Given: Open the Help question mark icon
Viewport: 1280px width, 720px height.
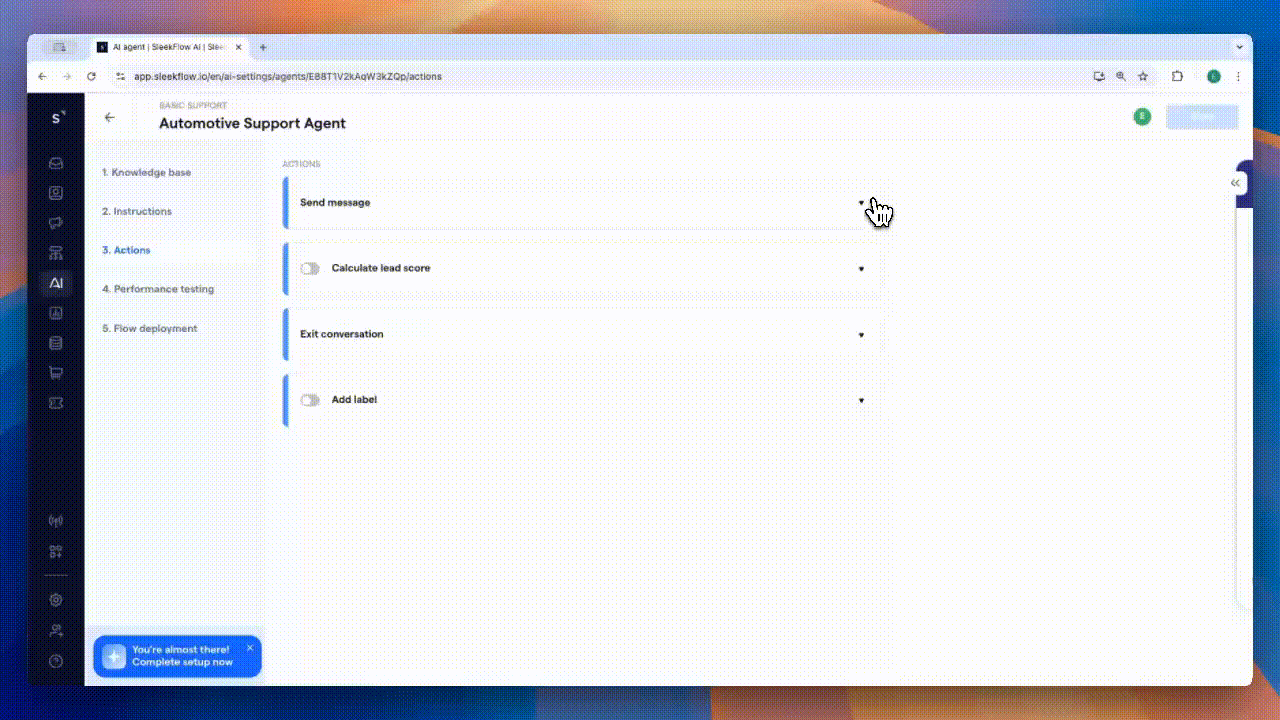Looking at the screenshot, I should [x=56, y=661].
